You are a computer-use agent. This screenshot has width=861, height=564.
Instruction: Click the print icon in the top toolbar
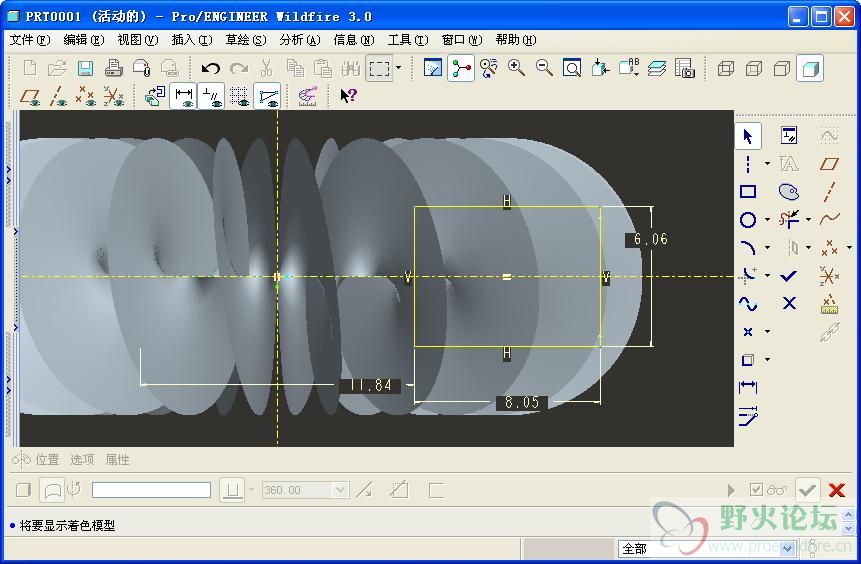113,69
